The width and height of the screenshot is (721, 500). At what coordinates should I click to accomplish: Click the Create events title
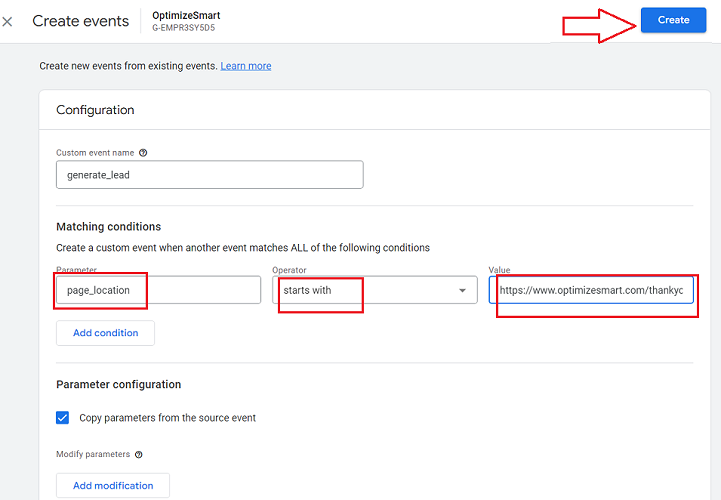coord(80,21)
